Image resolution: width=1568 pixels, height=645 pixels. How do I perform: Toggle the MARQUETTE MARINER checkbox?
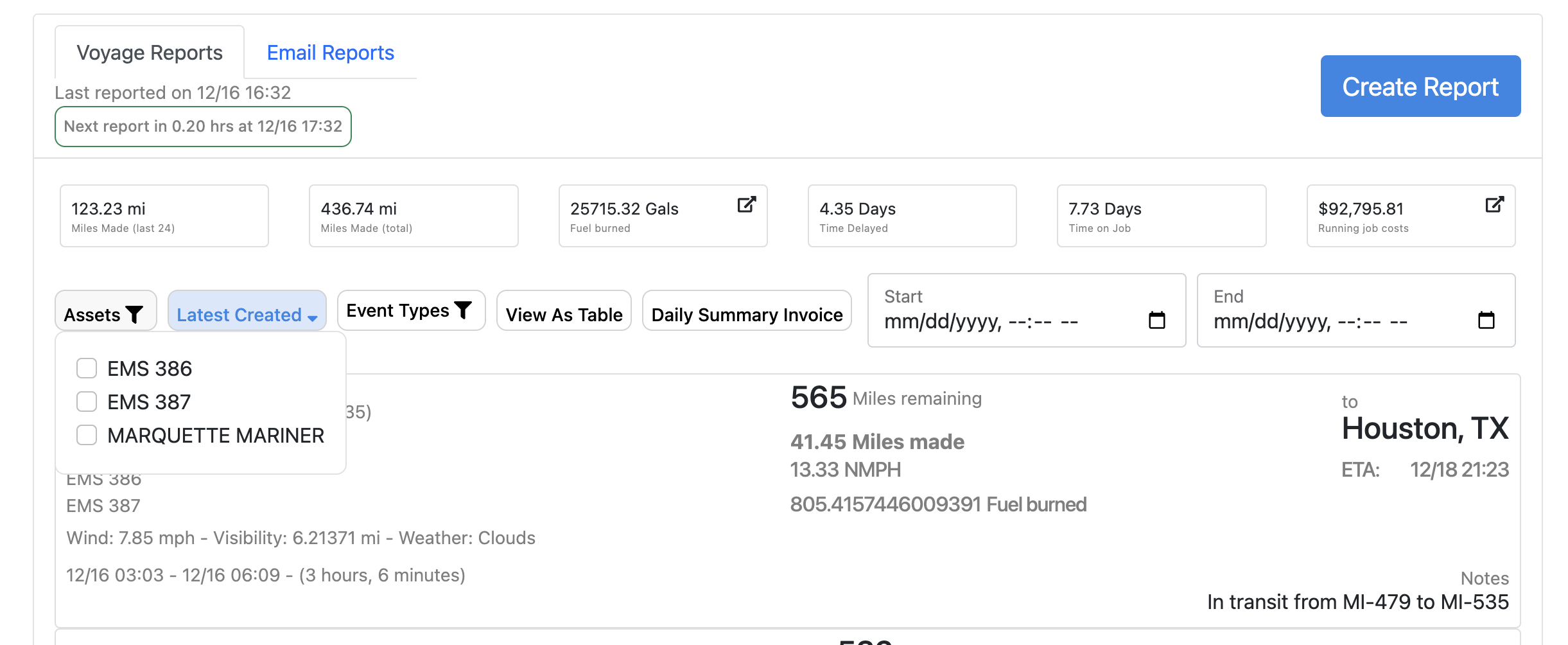87,436
